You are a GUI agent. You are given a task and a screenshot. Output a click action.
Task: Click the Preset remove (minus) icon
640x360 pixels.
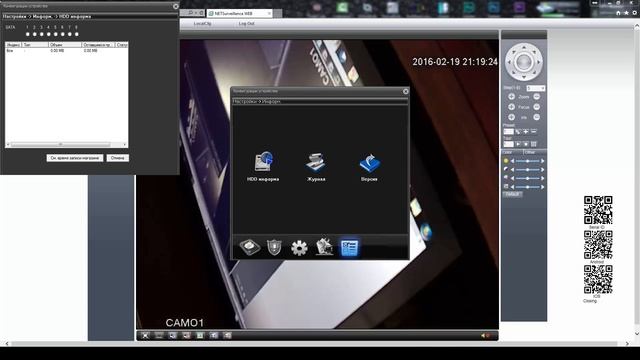coord(533,131)
